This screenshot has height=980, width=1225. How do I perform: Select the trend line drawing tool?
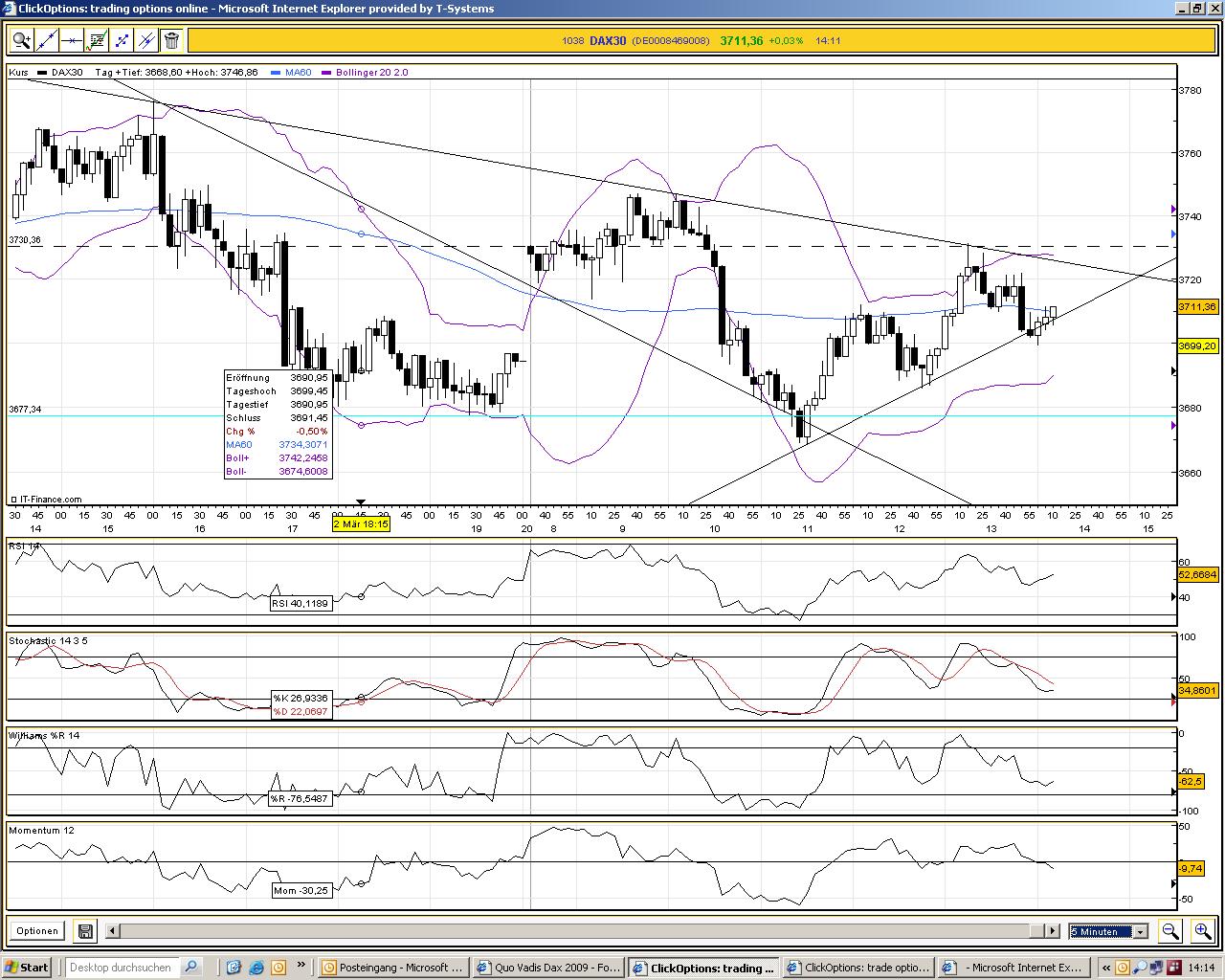pyautogui.click(x=46, y=40)
